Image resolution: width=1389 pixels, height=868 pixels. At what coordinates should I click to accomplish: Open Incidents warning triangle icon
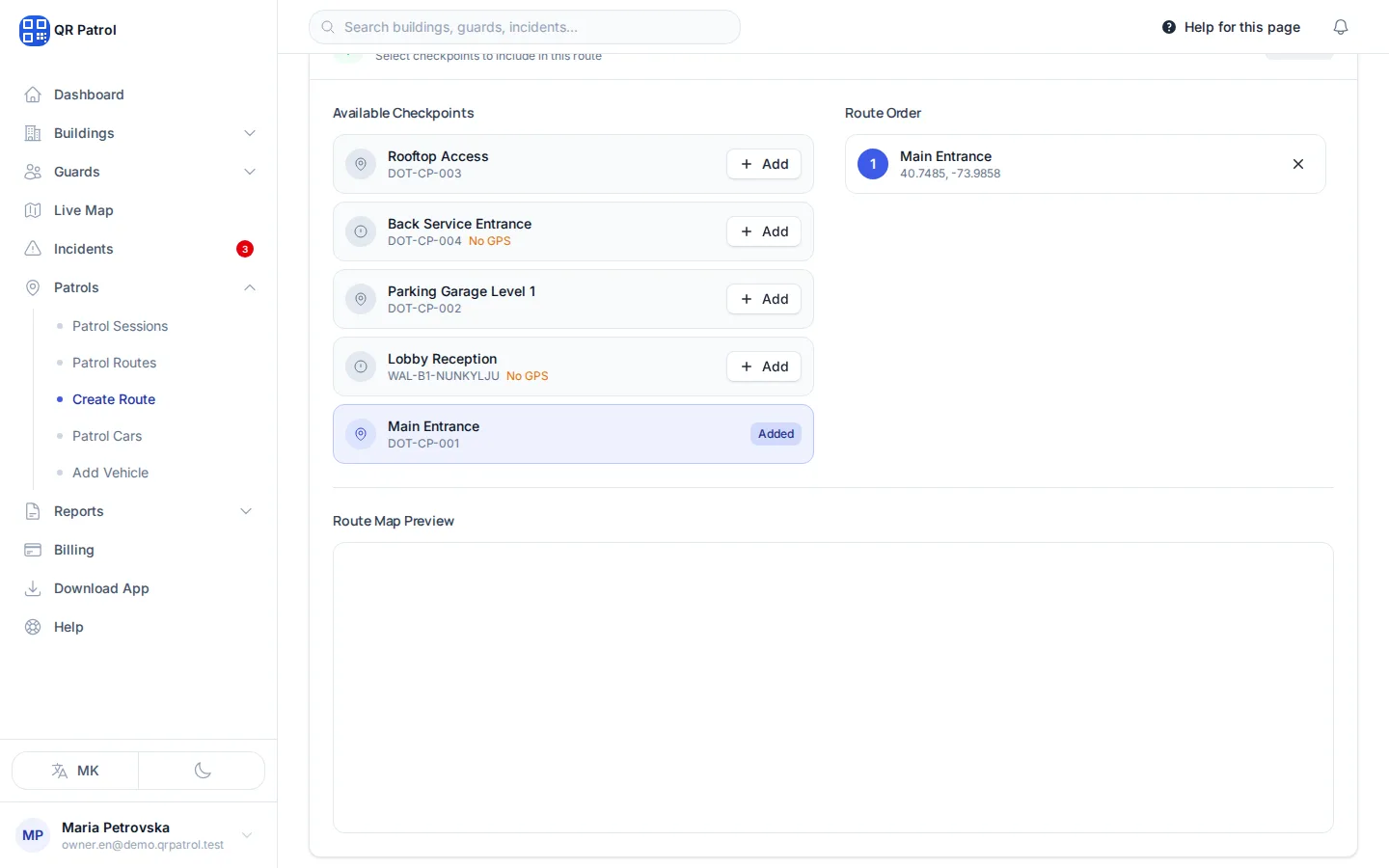(x=33, y=249)
